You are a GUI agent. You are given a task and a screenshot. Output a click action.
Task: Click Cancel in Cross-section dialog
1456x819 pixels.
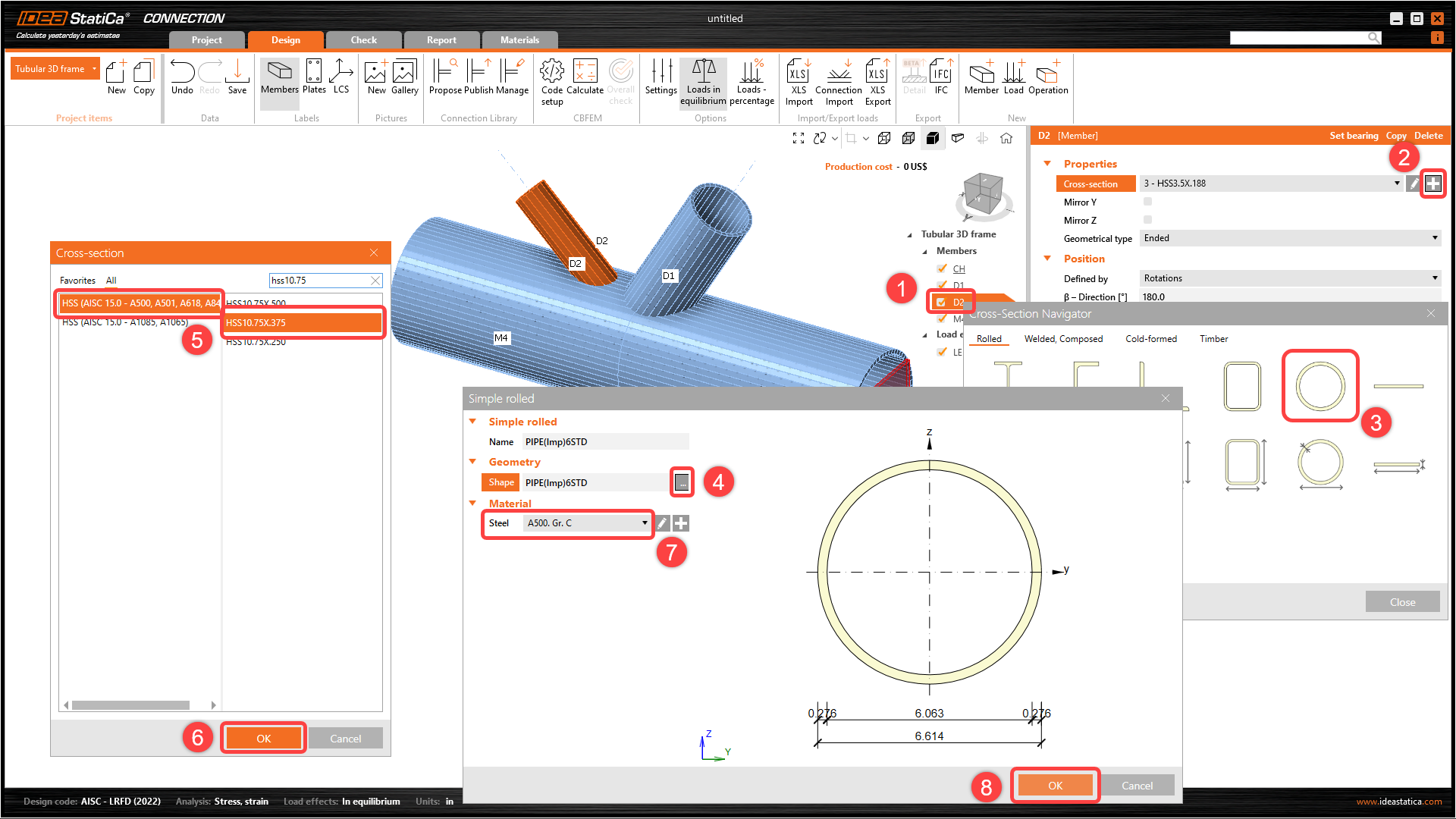[x=345, y=739]
